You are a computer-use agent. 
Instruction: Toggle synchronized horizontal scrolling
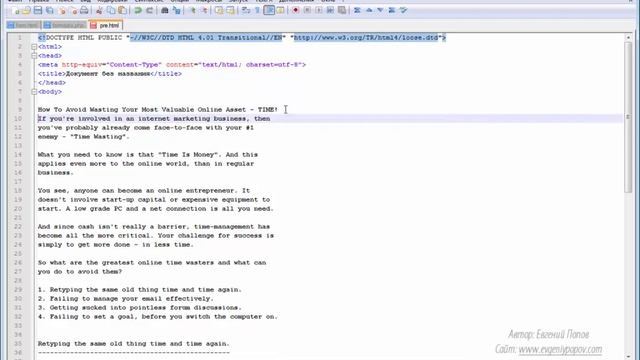pyautogui.click(x=230, y=10)
